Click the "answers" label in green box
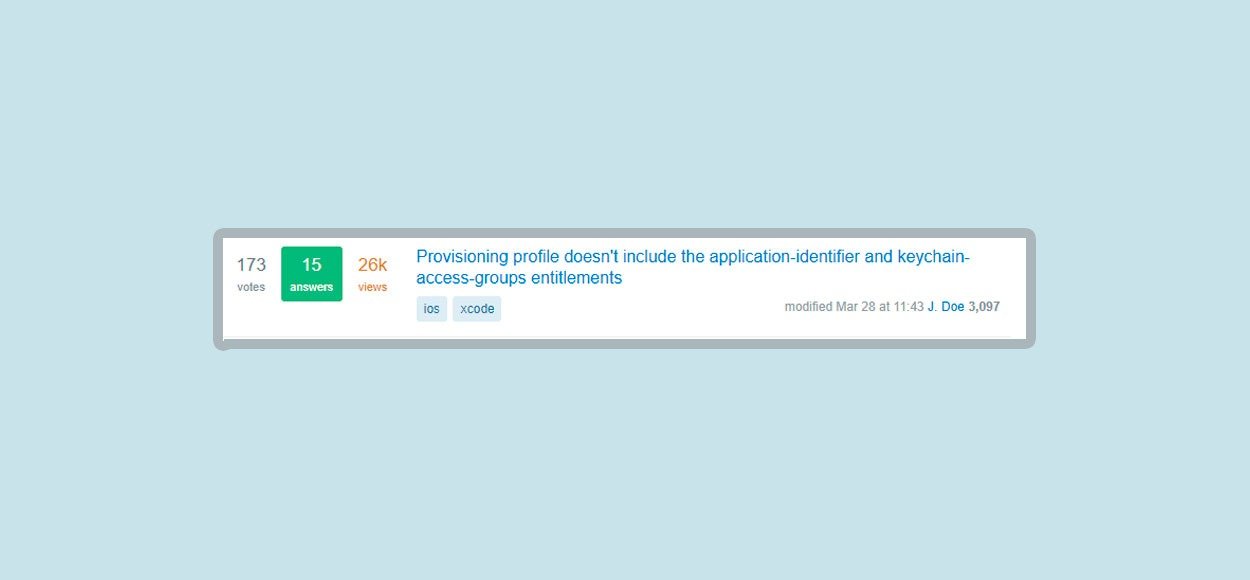The height and width of the screenshot is (580, 1250). [x=312, y=287]
